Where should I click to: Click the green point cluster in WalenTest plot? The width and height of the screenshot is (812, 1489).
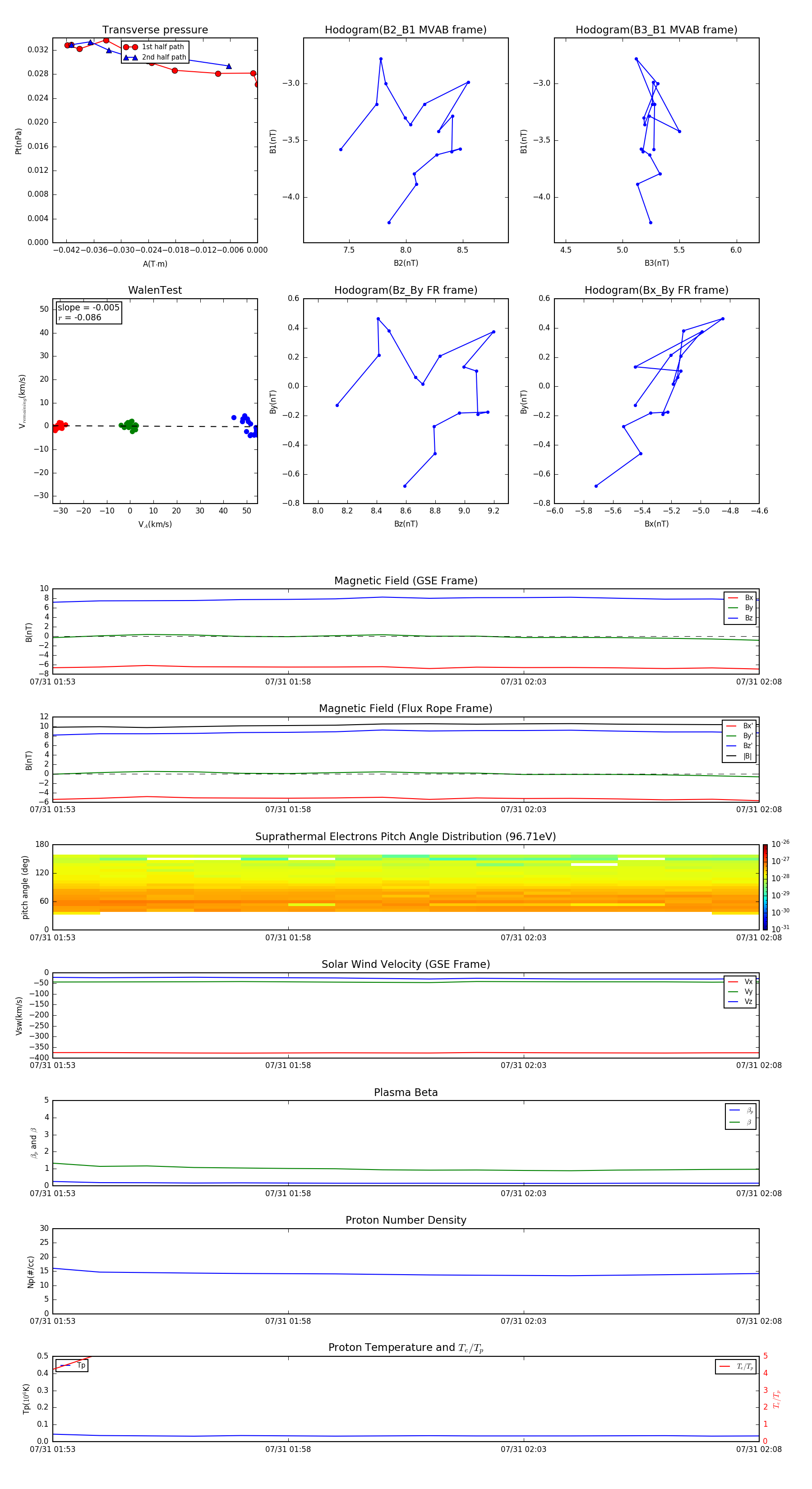pos(129,426)
